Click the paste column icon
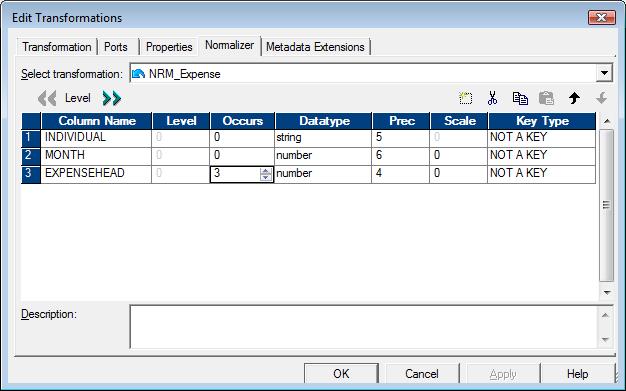This screenshot has width=626, height=391. click(547, 98)
